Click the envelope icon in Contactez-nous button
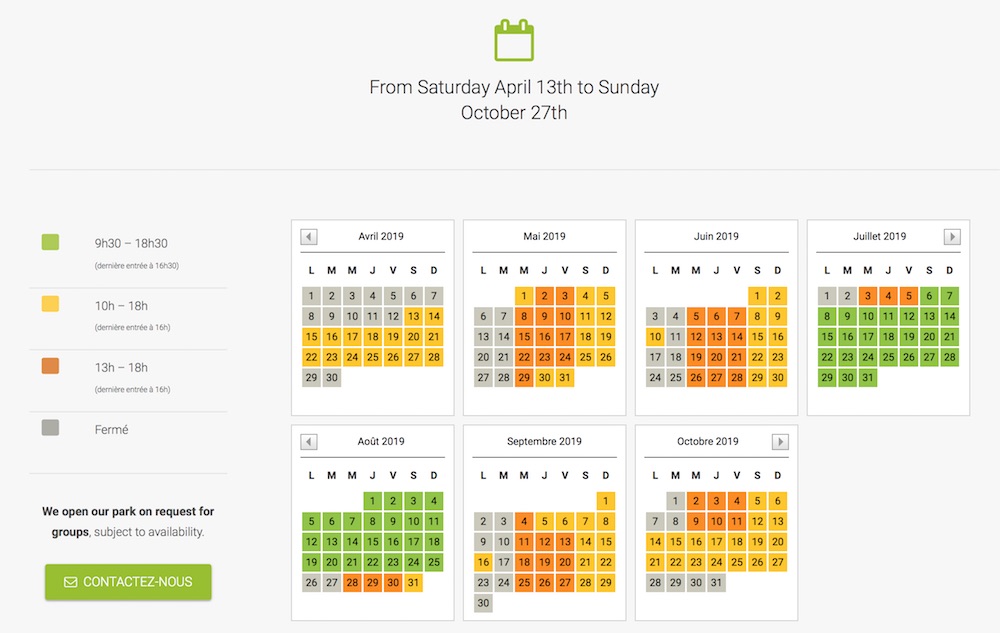1000x633 pixels. pyautogui.click(x=70, y=582)
